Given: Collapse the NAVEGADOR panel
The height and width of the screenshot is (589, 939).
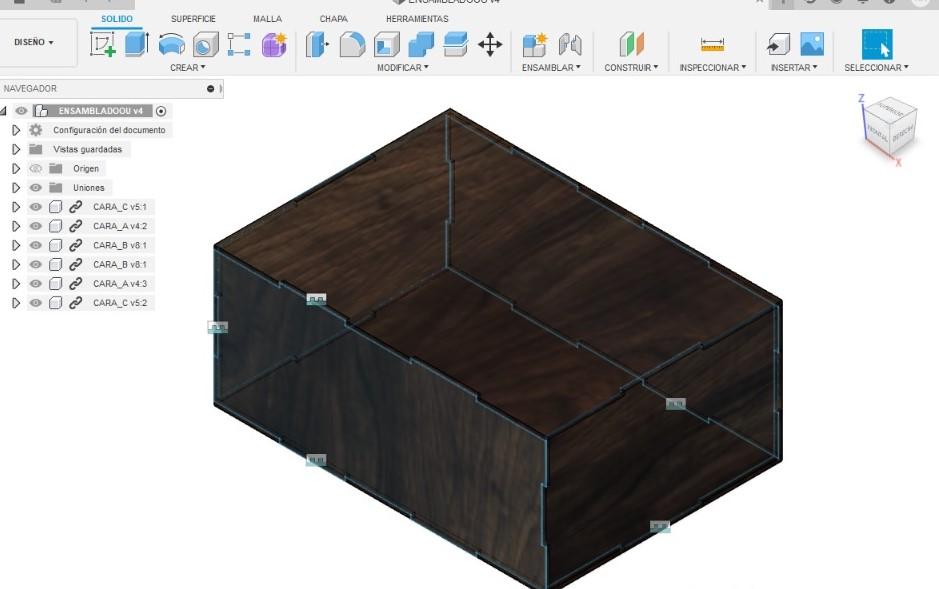Looking at the screenshot, I should tap(210, 89).
